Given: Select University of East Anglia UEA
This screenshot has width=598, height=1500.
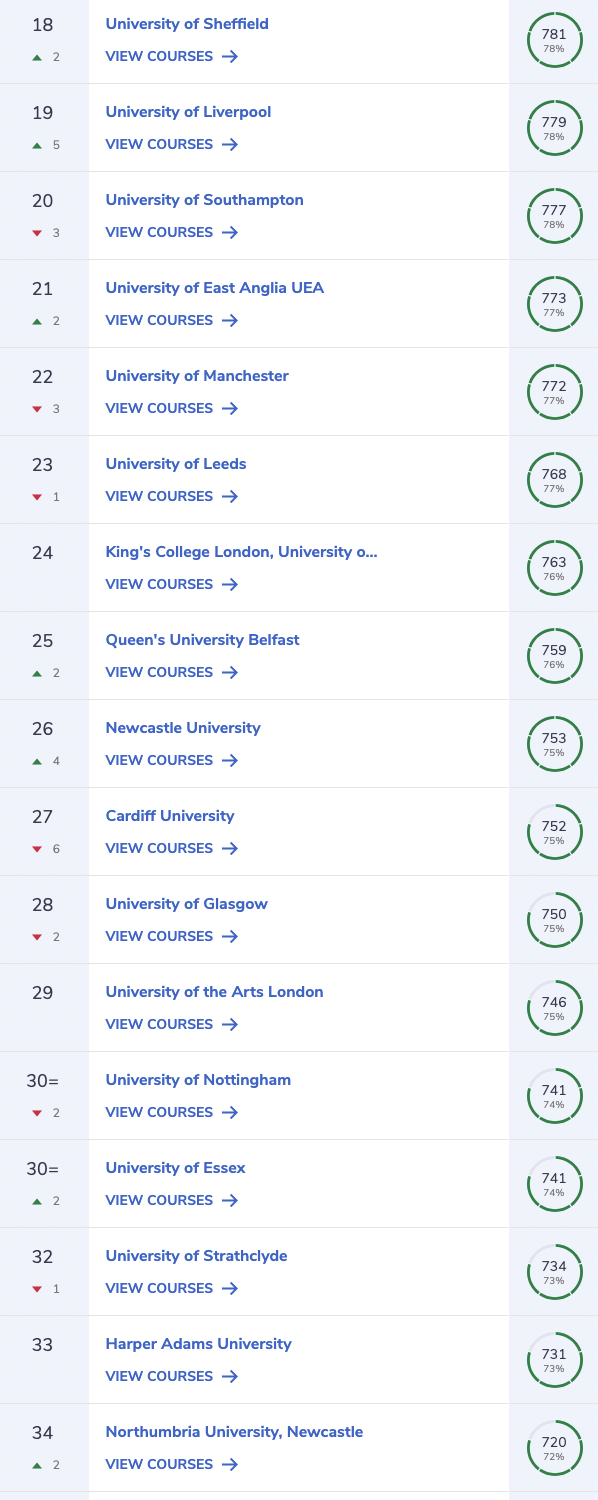Looking at the screenshot, I should click(215, 288).
